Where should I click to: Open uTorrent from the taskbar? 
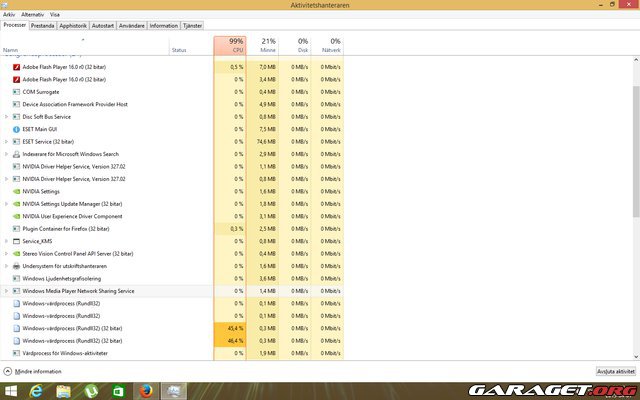(91, 390)
